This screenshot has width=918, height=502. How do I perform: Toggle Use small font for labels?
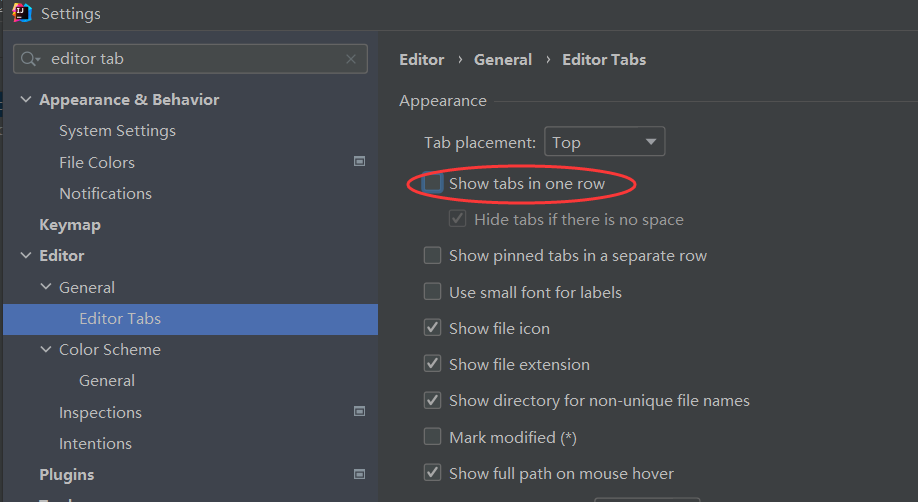click(x=432, y=292)
